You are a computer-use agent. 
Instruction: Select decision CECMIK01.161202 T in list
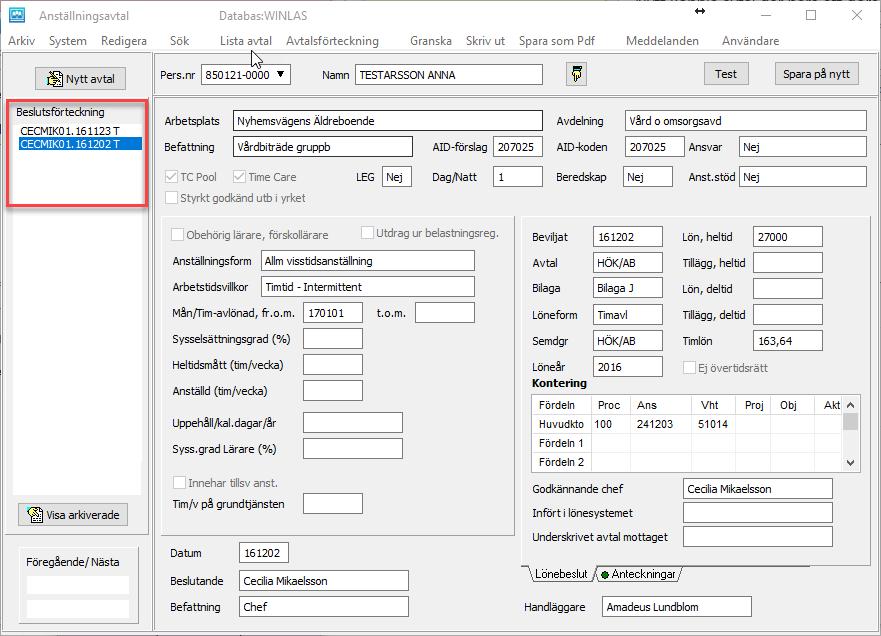pyautogui.click(x=80, y=144)
